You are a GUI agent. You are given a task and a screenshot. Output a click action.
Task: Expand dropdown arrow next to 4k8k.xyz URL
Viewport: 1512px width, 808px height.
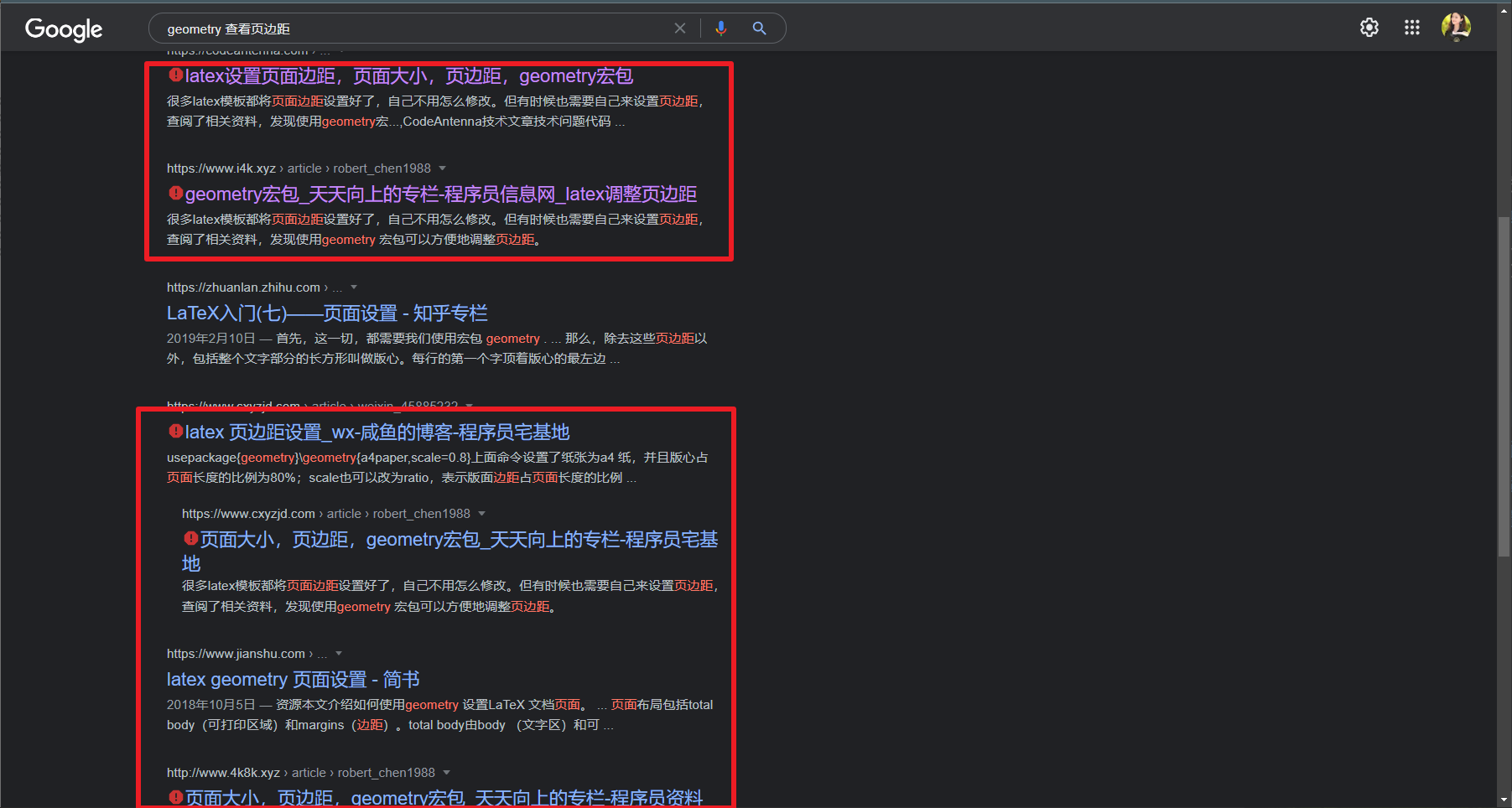click(447, 773)
